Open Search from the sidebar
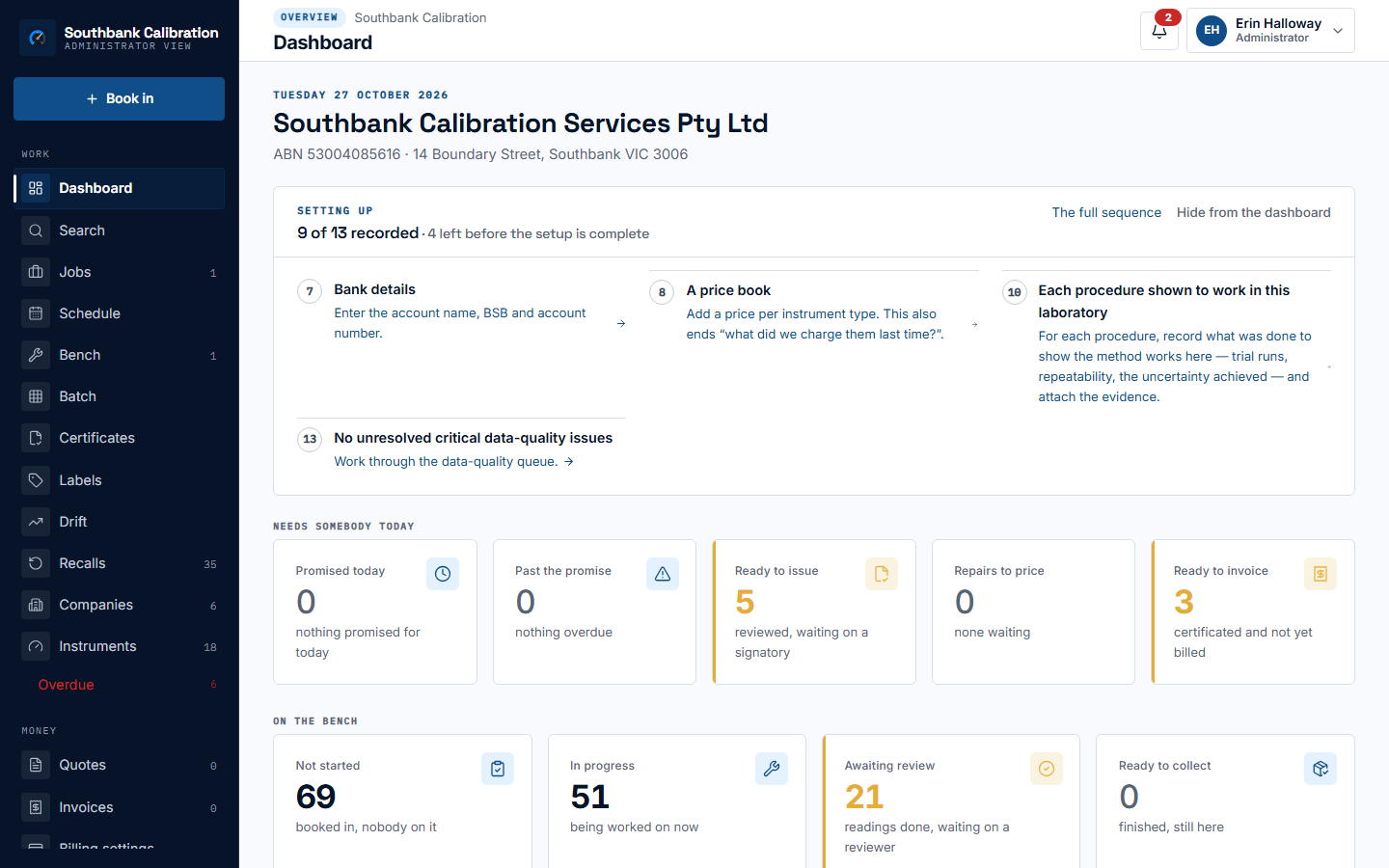The height and width of the screenshot is (868, 1389). click(119, 231)
